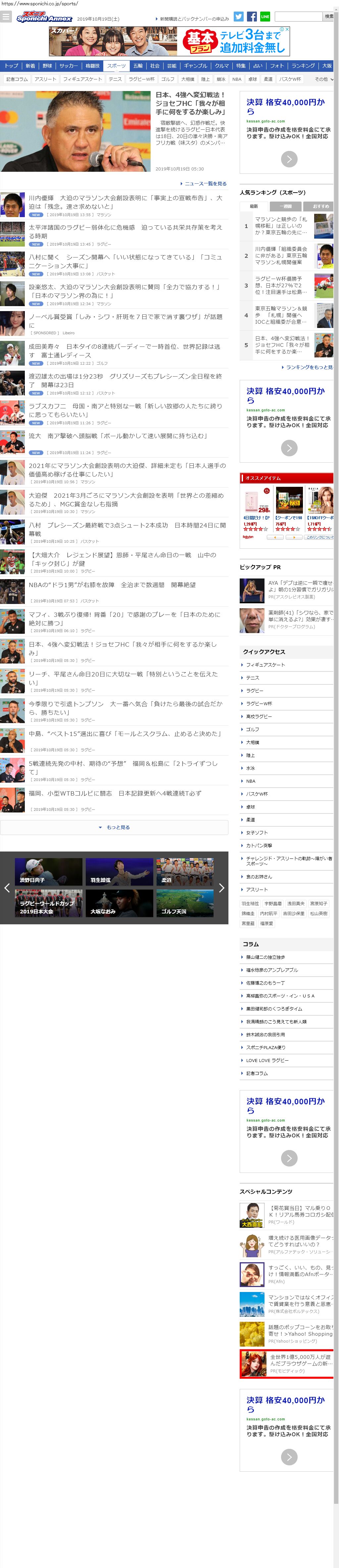Expand もっと見る below news list

115,827
